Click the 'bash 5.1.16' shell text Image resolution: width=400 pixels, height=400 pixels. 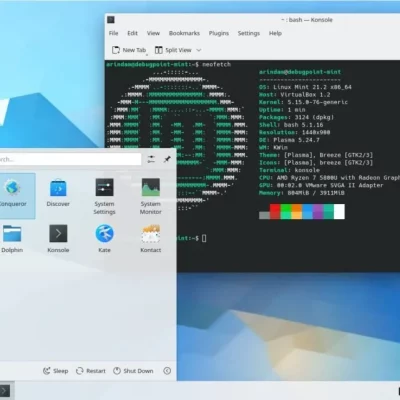tap(303, 125)
